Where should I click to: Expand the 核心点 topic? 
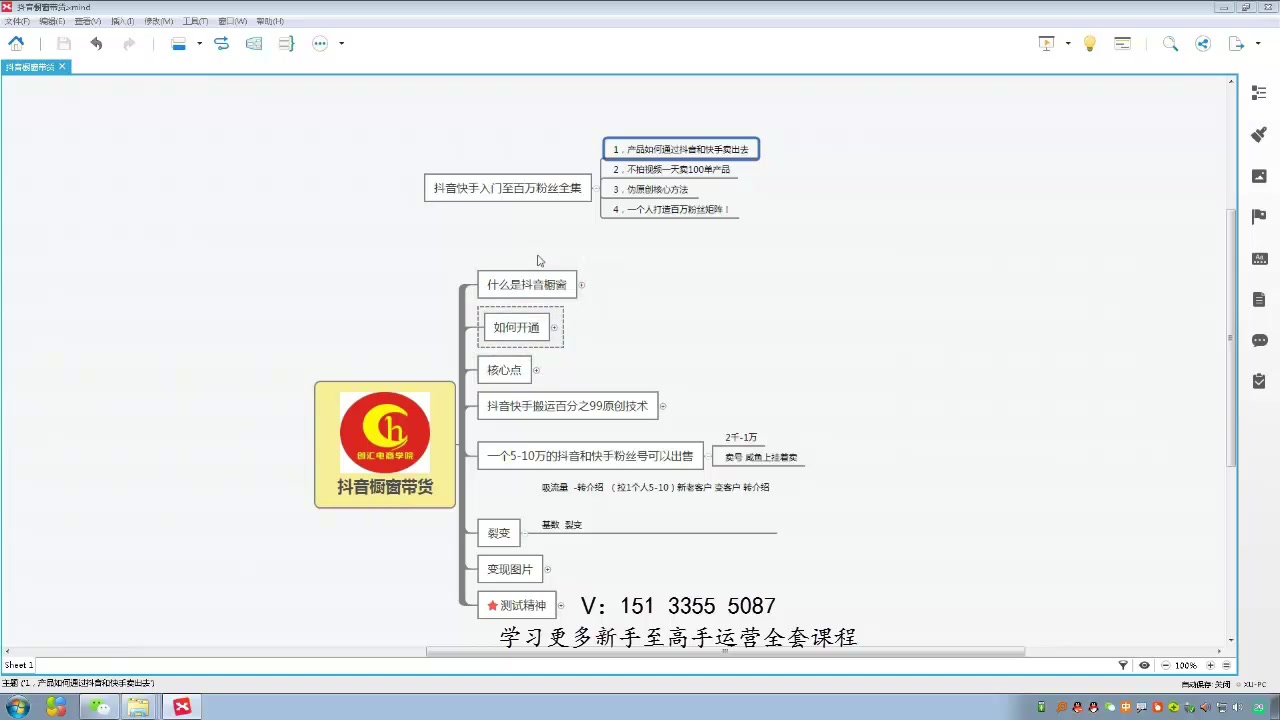[536, 370]
